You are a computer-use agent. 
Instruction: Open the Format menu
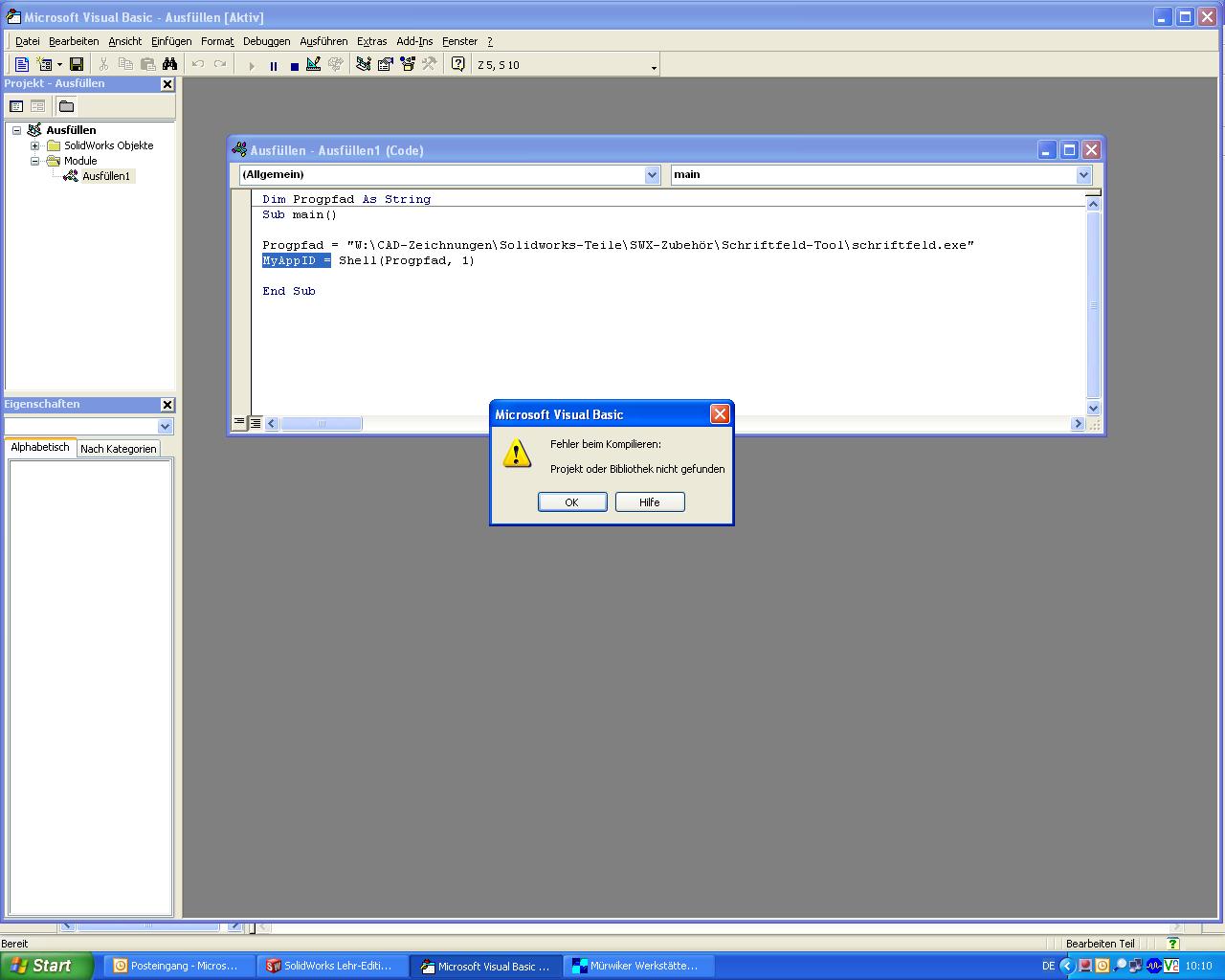point(217,41)
